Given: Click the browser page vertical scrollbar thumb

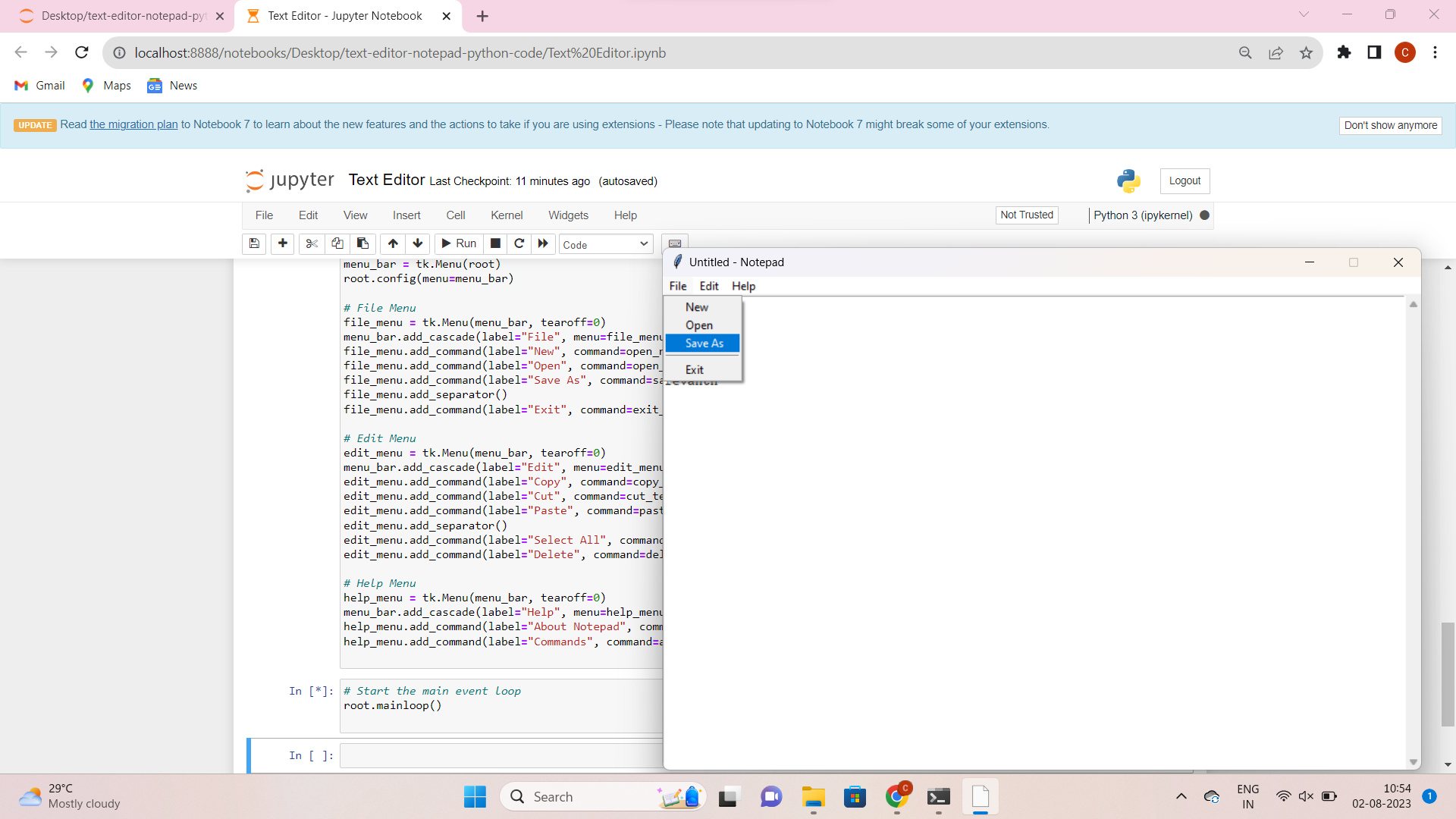Looking at the screenshot, I should [x=1448, y=674].
